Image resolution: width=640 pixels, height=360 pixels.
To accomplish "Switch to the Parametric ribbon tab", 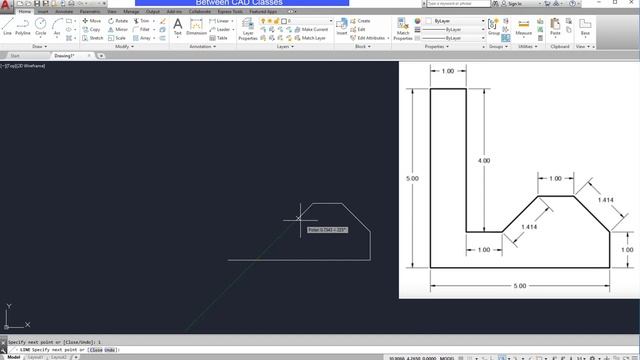I will point(90,12).
